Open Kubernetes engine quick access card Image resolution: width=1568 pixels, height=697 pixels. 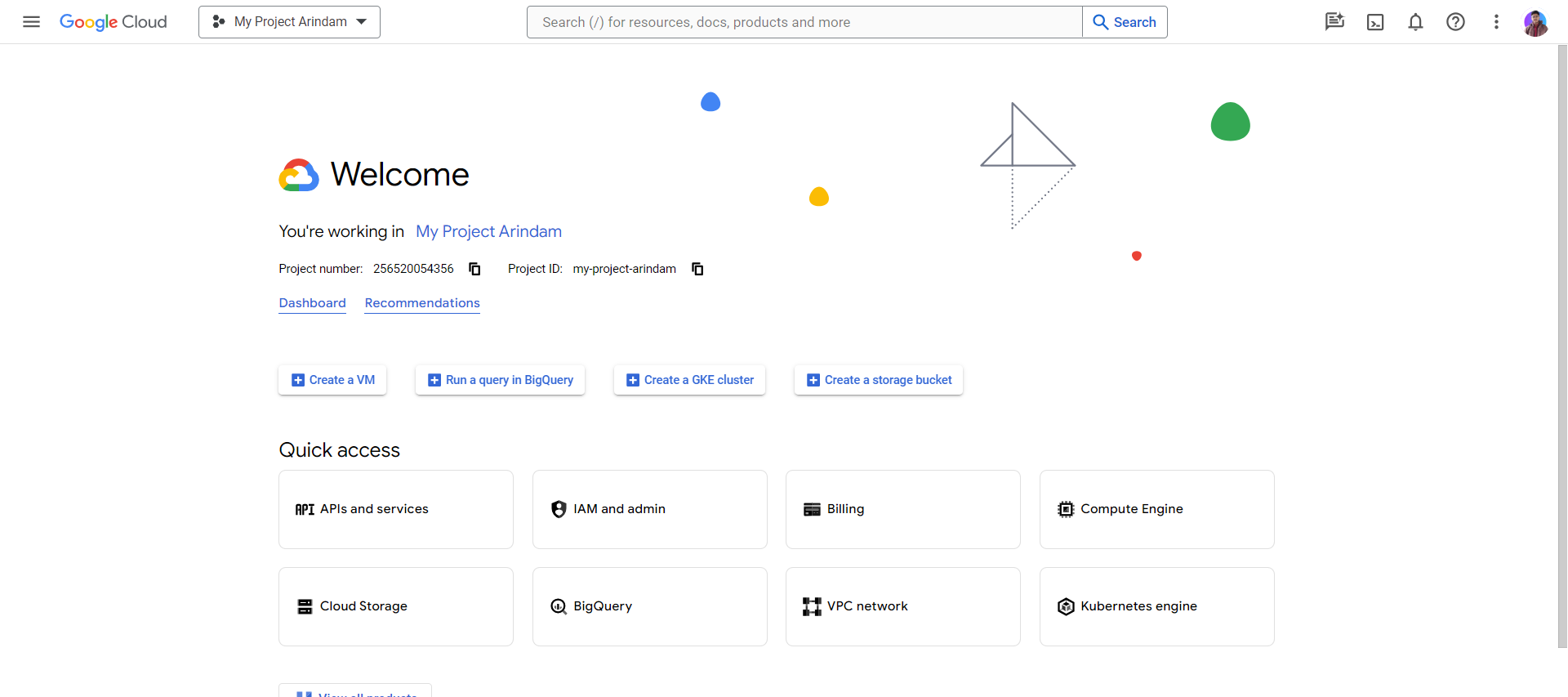(1157, 606)
